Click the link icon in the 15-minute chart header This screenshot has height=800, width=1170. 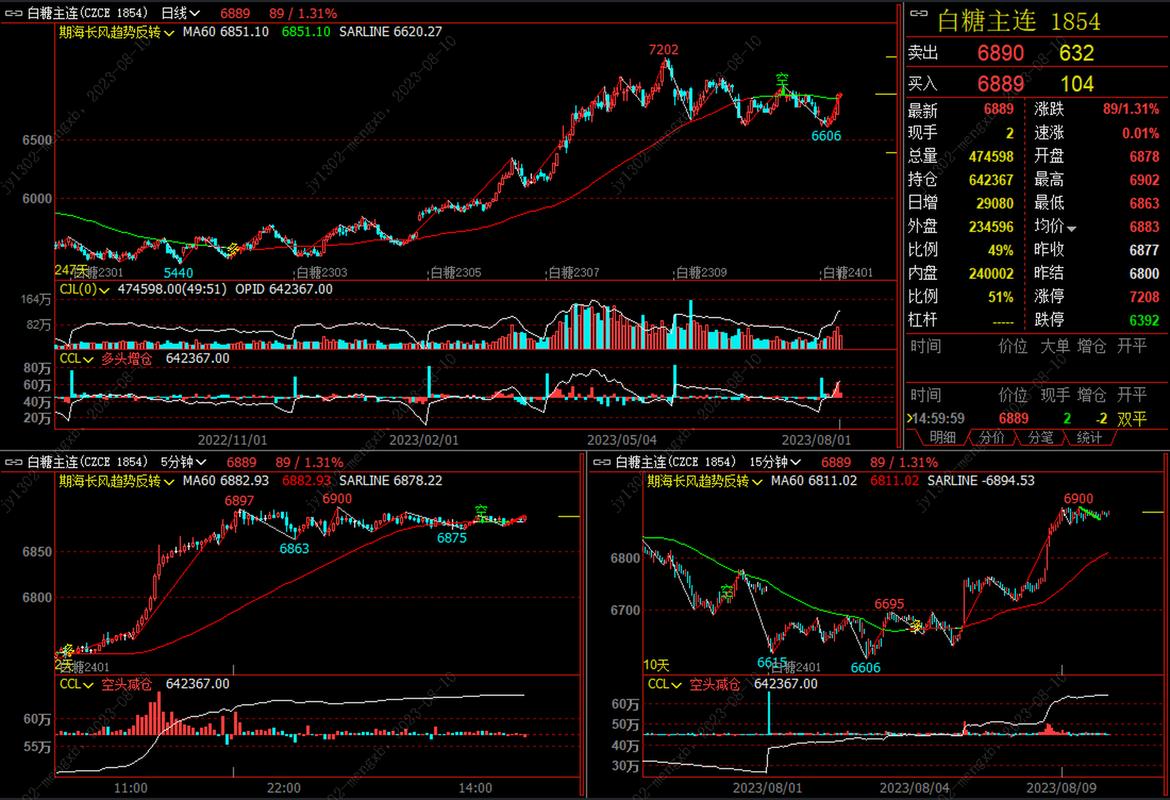[x=603, y=462]
